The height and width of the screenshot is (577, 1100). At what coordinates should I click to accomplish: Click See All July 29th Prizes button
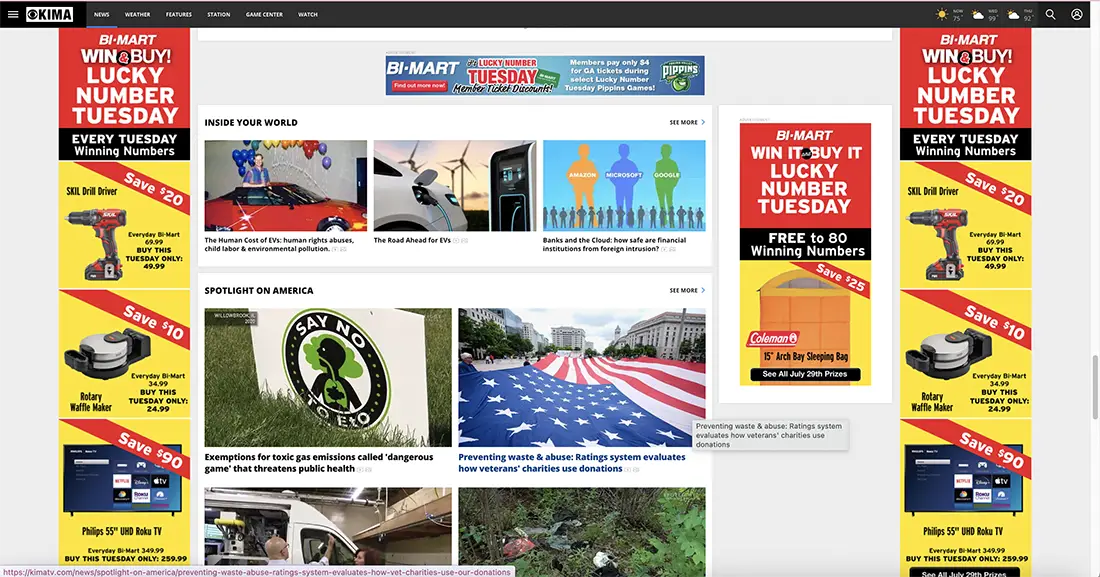pyautogui.click(x=805, y=374)
